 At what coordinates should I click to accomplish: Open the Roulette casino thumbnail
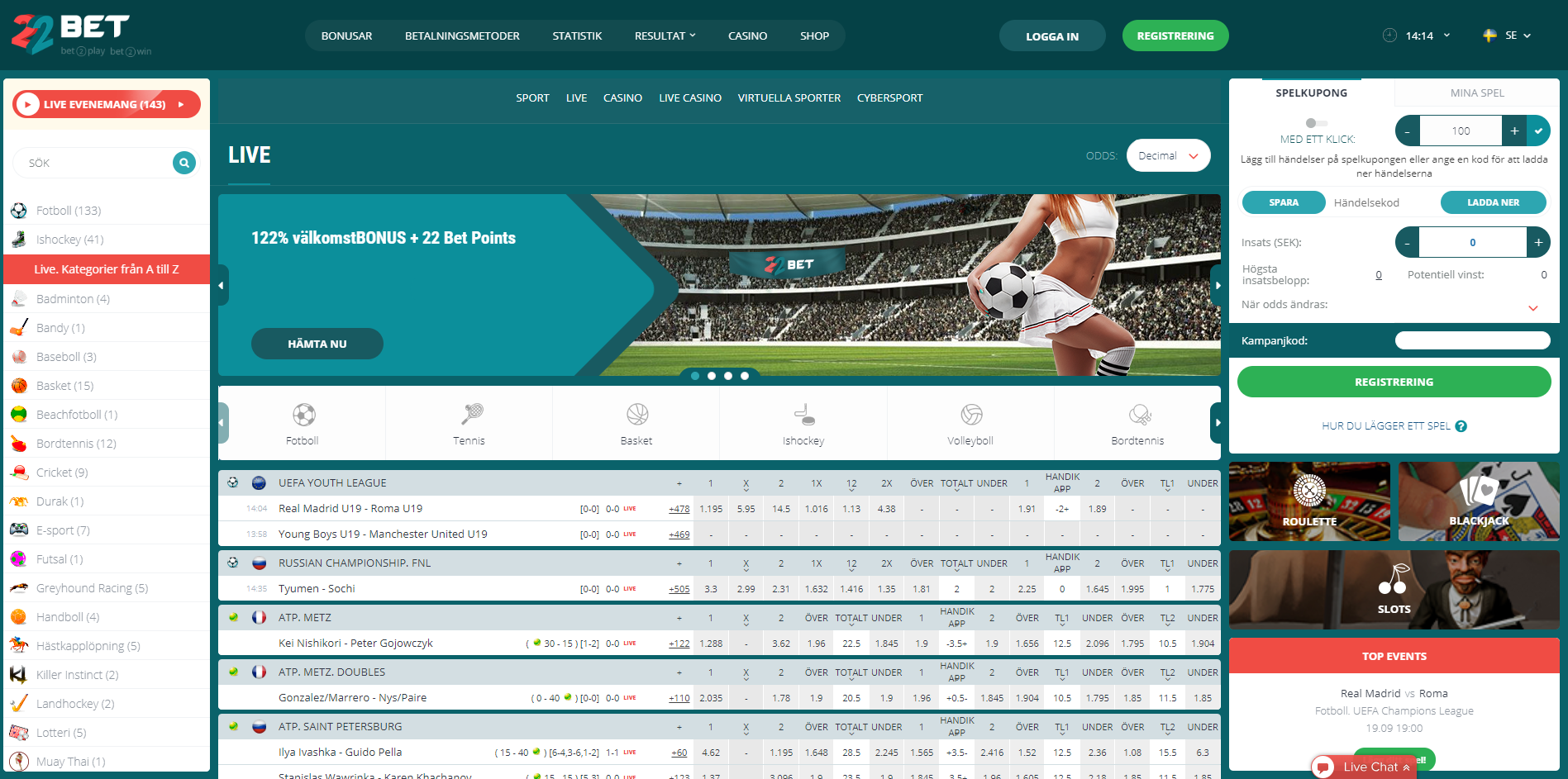[1309, 501]
